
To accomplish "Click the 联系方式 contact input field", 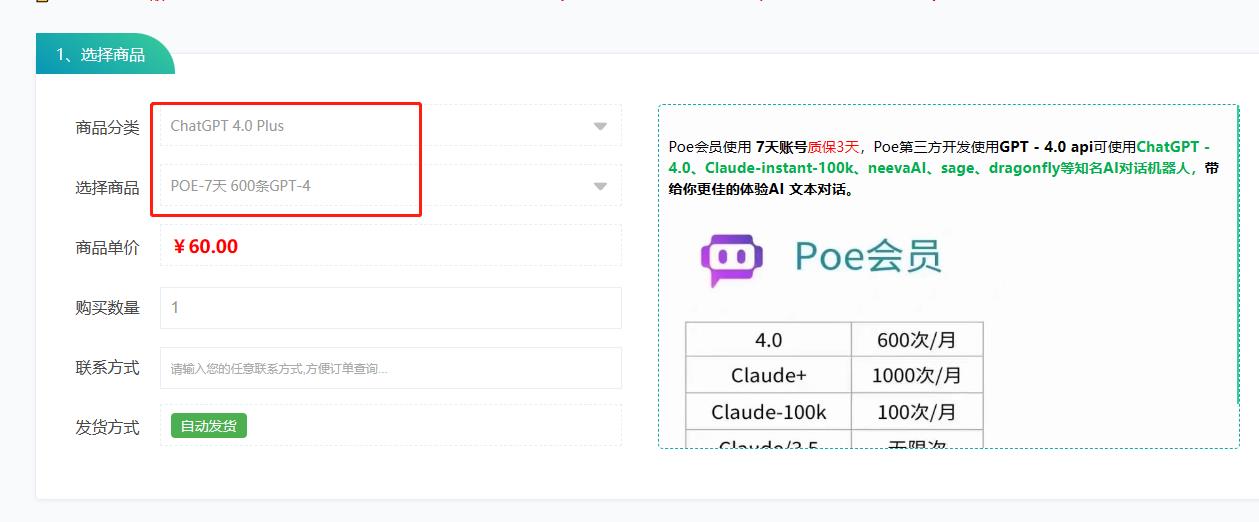I will pyautogui.click(x=390, y=368).
